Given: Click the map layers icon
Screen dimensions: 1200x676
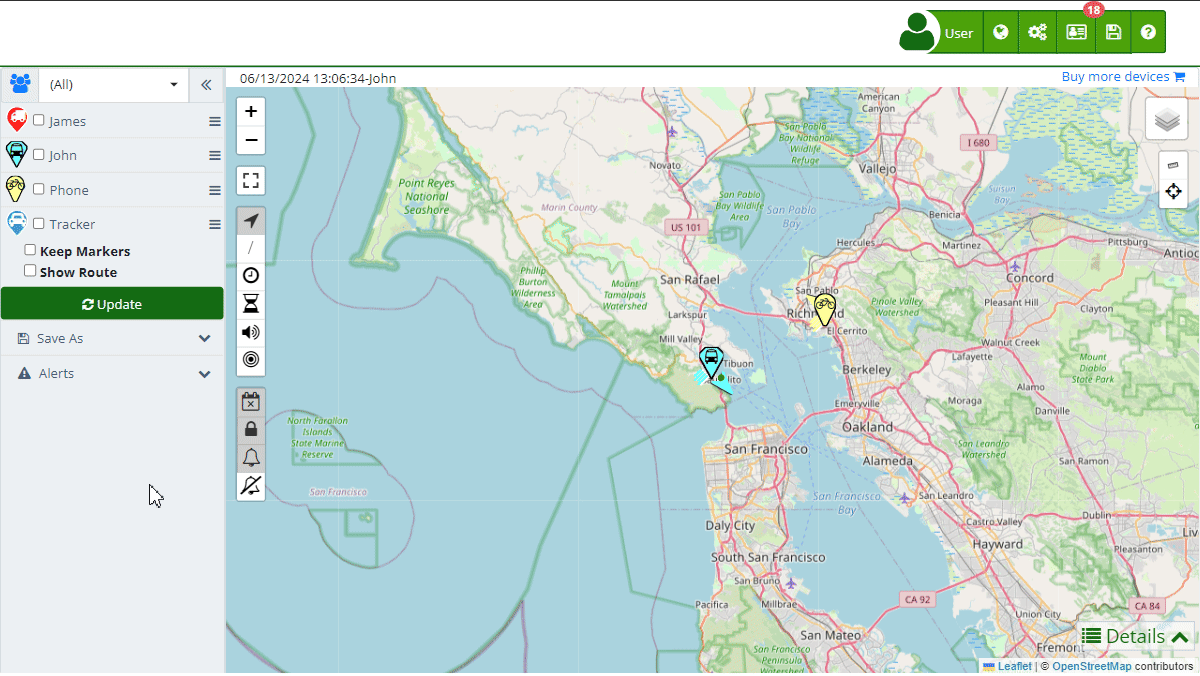Looking at the screenshot, I should [x=1166, y=120].
